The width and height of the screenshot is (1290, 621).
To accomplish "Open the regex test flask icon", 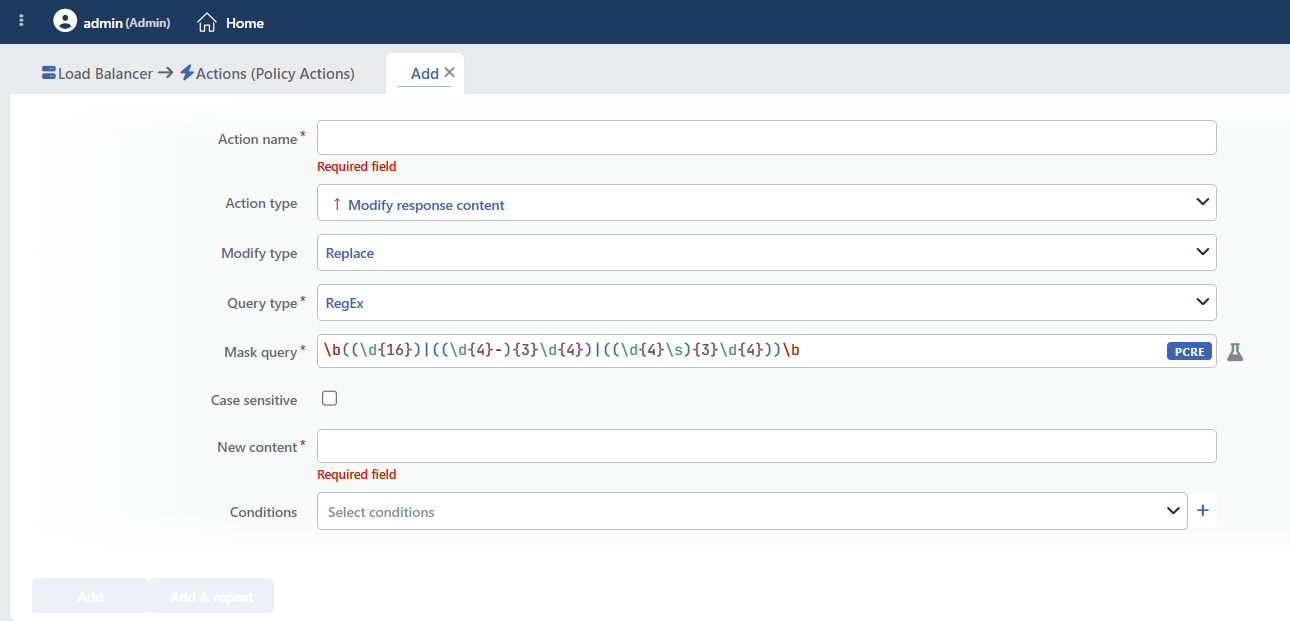I will 1235,352.
